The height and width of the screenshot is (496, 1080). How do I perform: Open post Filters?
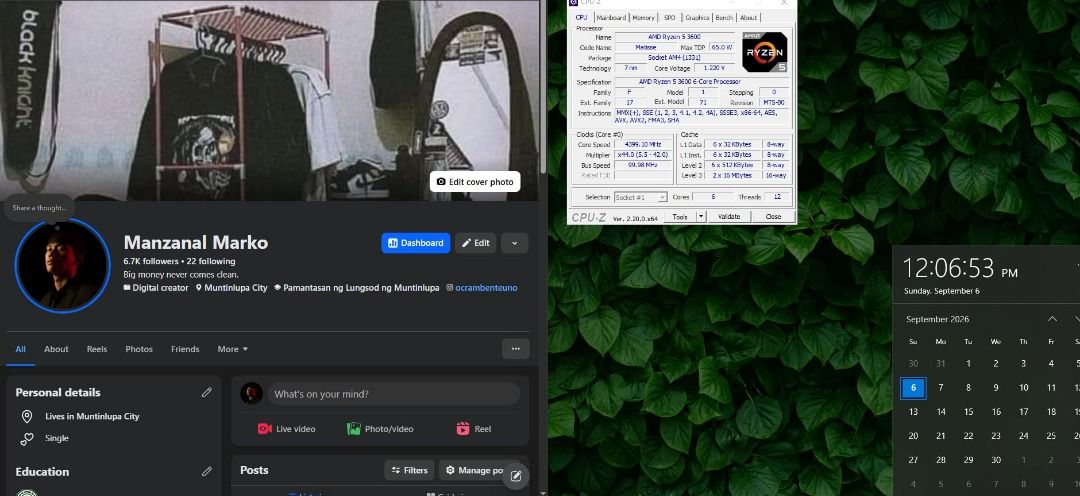(x=409, y=470)
